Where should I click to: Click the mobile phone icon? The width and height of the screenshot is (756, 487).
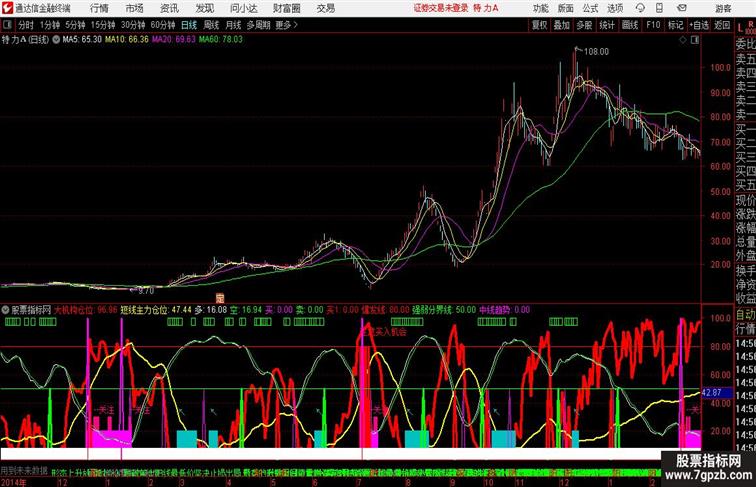pyautogui.click(x=659, y=8)
